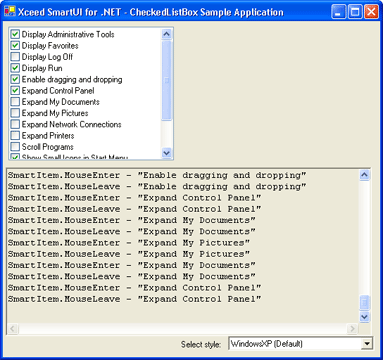
Task: Minimize the CheckedListBox Sample Application window
Action: [339, 12]
